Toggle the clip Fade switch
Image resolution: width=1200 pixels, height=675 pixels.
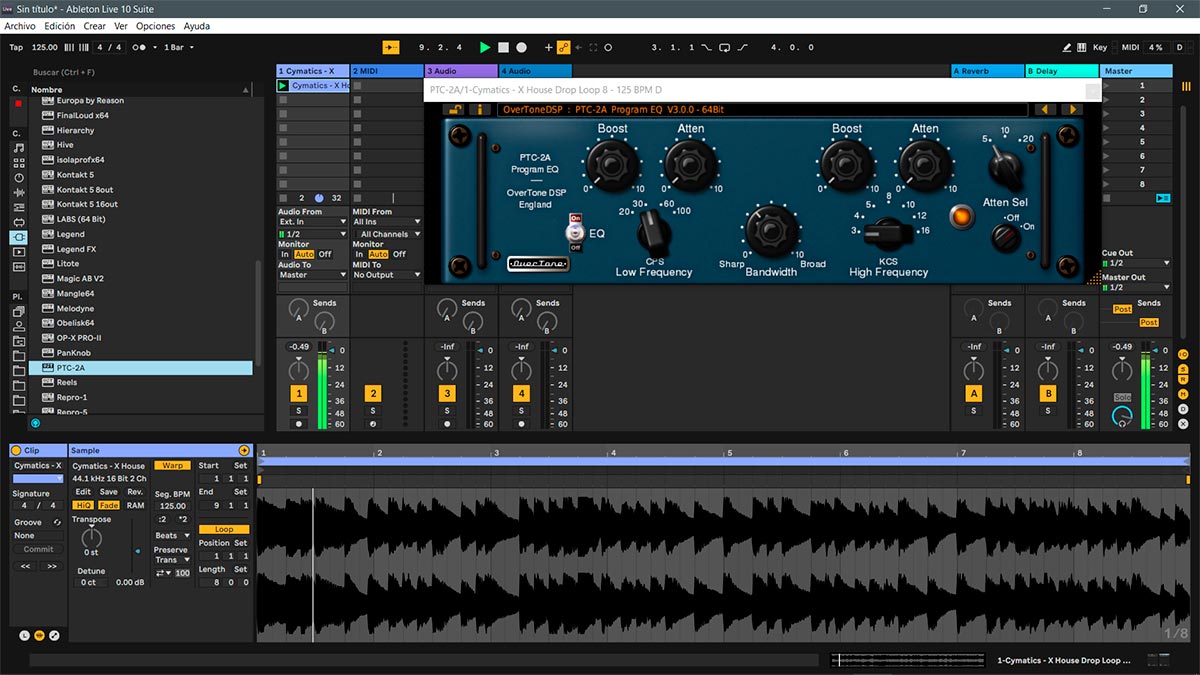pyautogui.click(x=109, y=505)
